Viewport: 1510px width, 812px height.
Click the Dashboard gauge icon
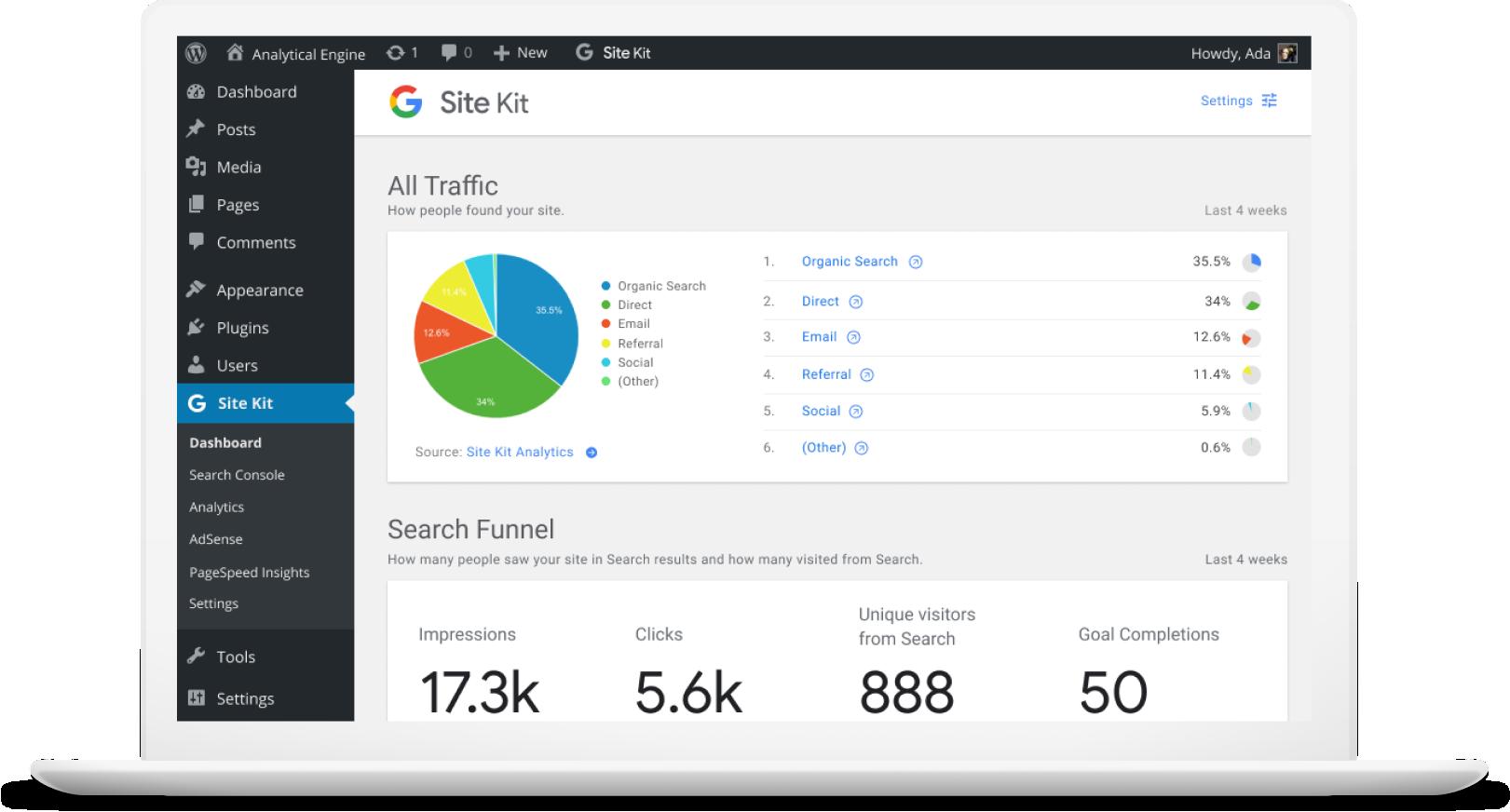(196, 91)
